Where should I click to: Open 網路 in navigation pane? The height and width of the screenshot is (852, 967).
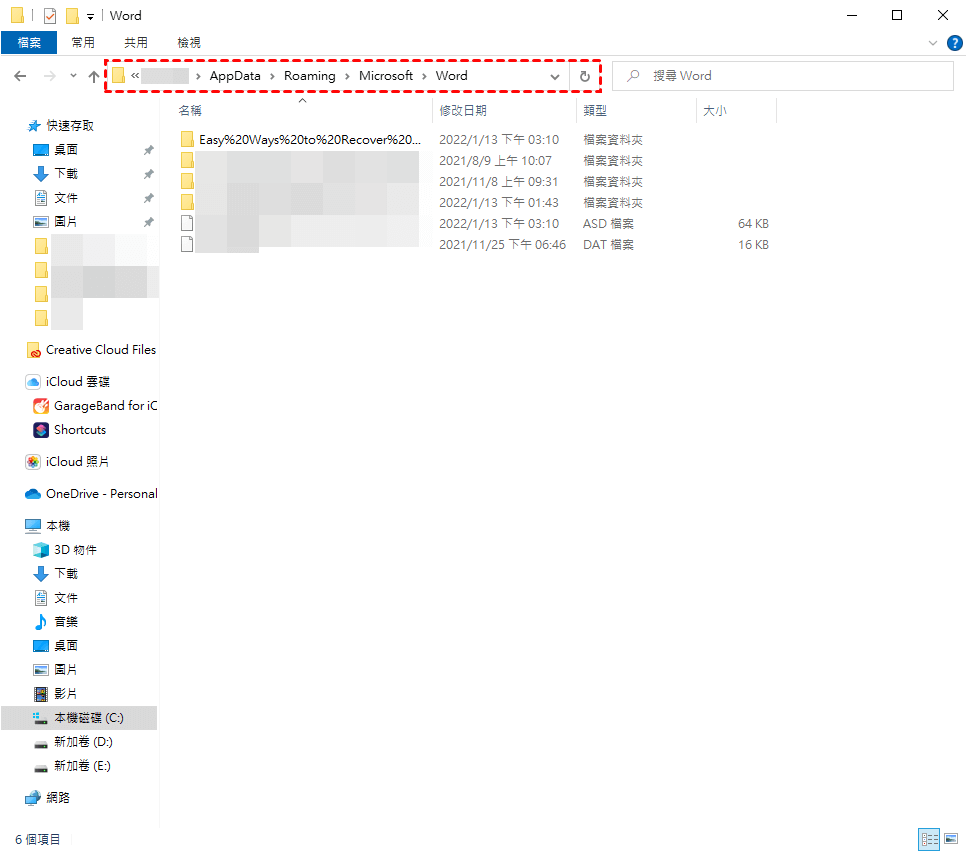(x=58, y=799)
